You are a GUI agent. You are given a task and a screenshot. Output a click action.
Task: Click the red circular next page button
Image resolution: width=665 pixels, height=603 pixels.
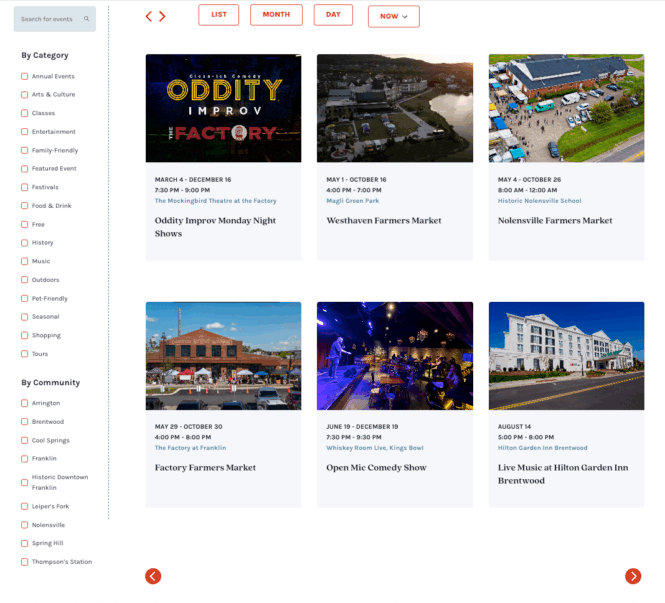click(633, 576)
